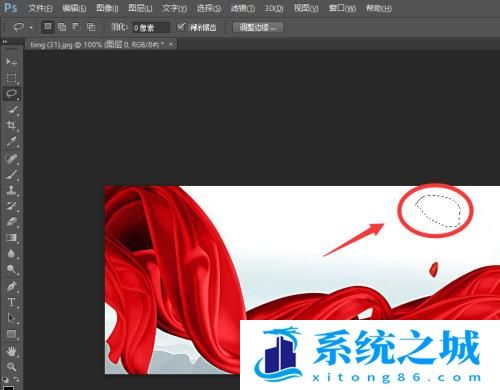Open the 窗口(W) menu
500x390 pixels.
point(342,8)
